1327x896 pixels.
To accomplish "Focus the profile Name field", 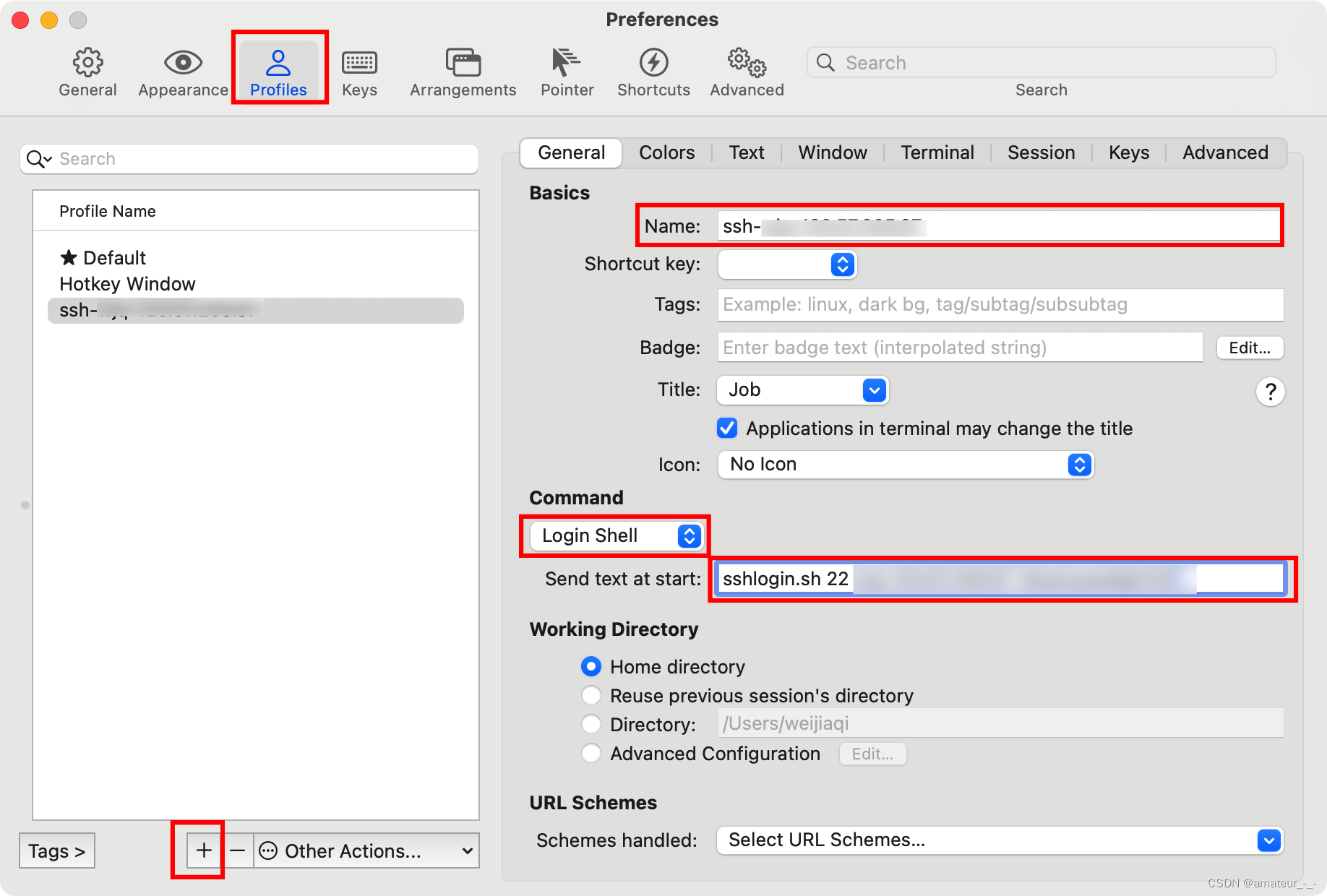I will point(1000,226).
